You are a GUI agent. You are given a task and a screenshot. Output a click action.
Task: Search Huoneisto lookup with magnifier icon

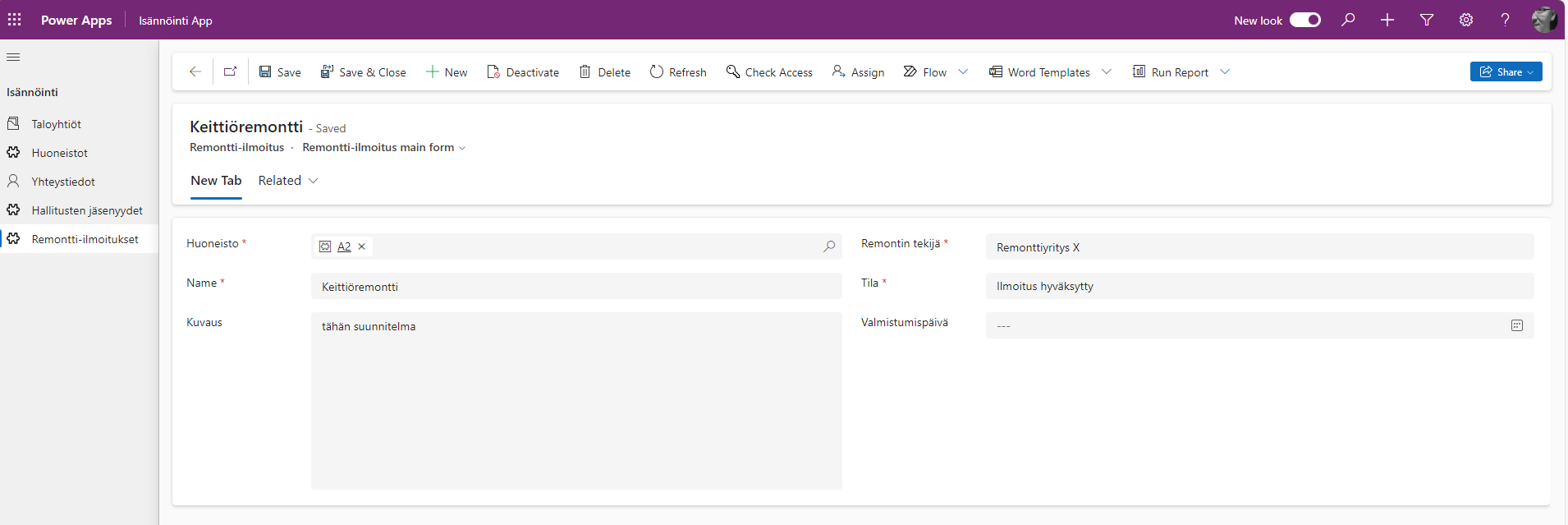tap(829, 246)
